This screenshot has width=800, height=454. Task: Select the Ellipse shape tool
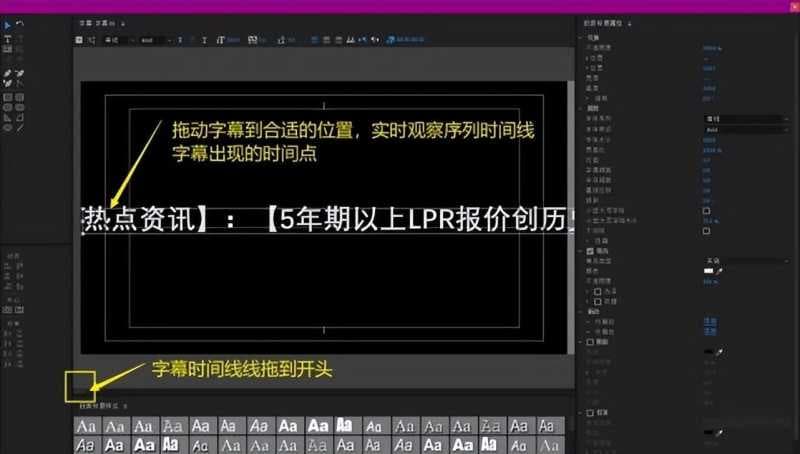tap(7, 128)
